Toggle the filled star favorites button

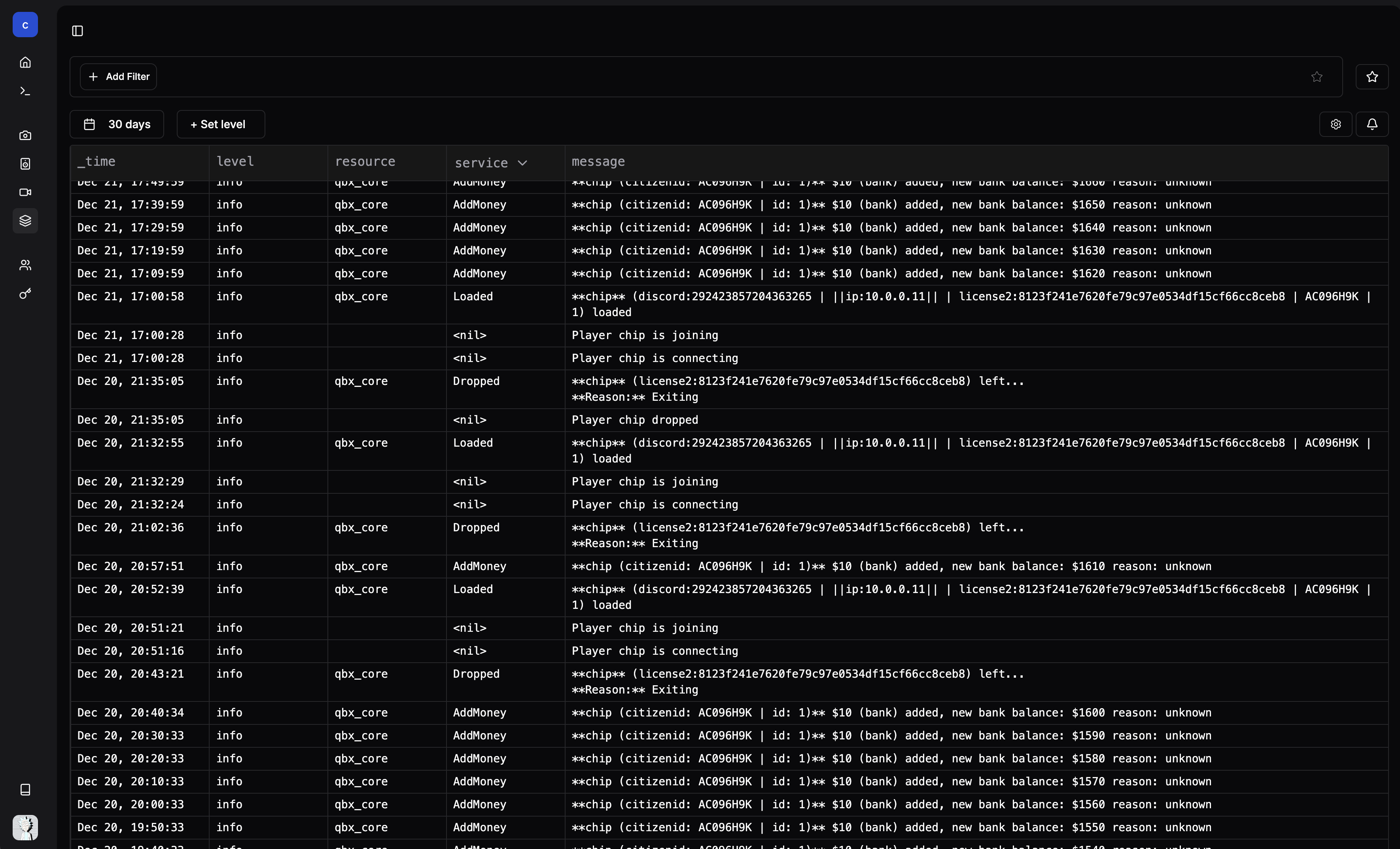coord(1372,77)
